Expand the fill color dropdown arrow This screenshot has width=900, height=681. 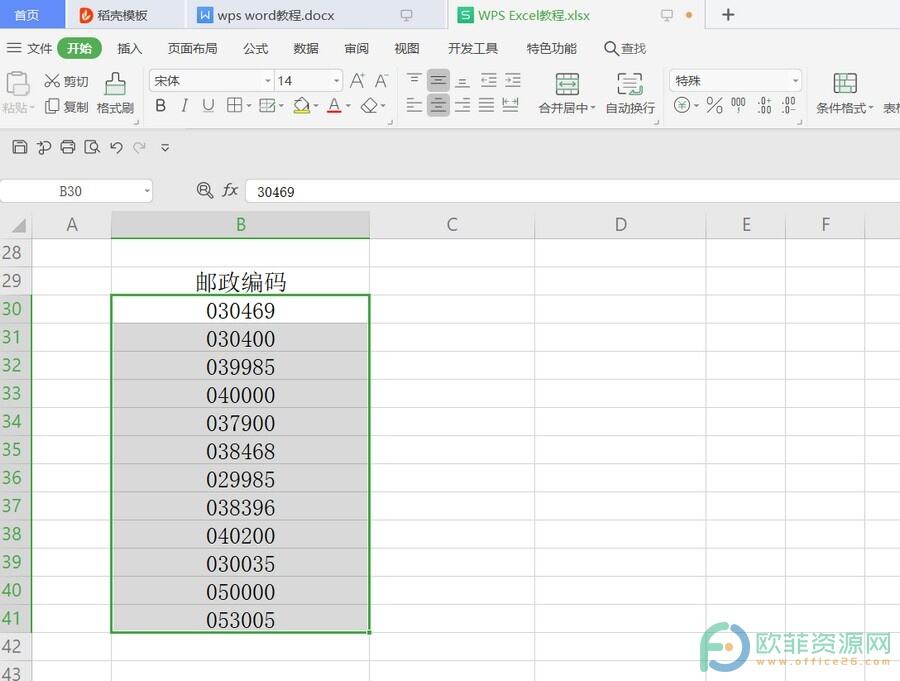click(x=316, y=106)
